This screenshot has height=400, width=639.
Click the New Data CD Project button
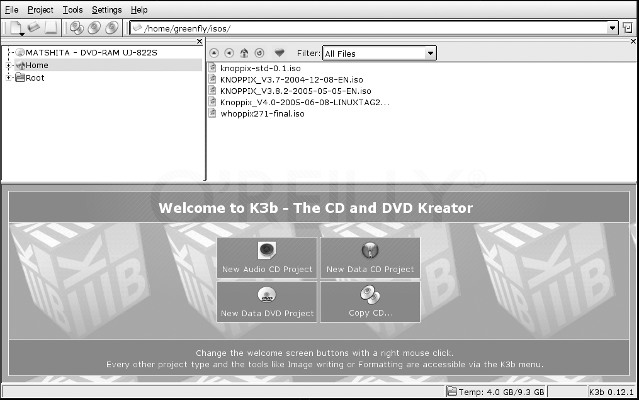[x=370, y=258]
